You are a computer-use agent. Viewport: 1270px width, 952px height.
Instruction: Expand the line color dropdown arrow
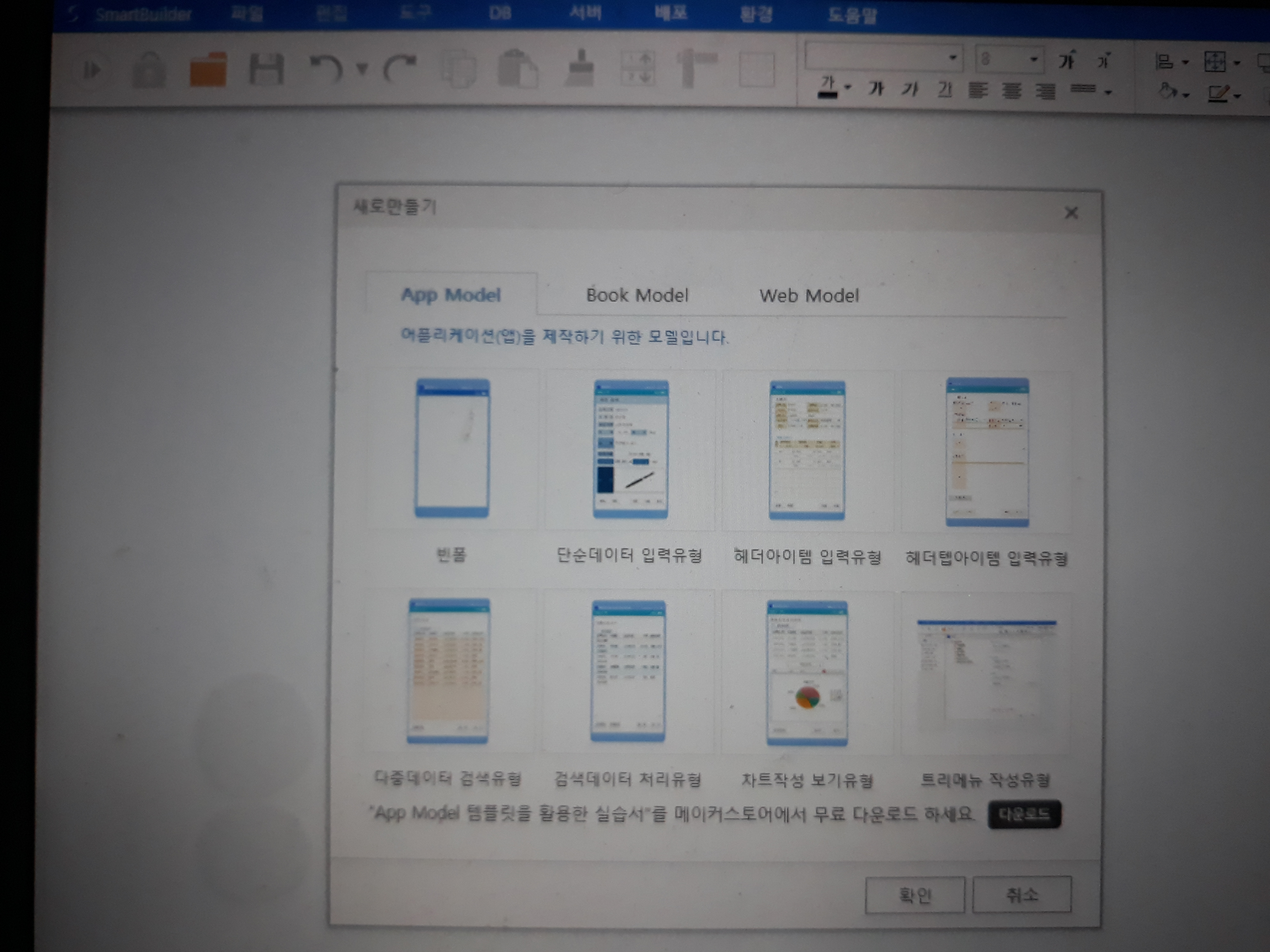coord(1237,96)
